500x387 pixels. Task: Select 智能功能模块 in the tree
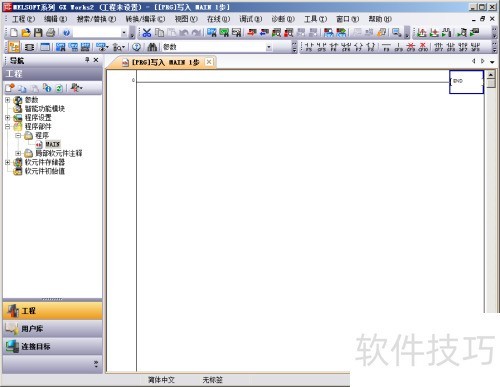click(45, 109)
